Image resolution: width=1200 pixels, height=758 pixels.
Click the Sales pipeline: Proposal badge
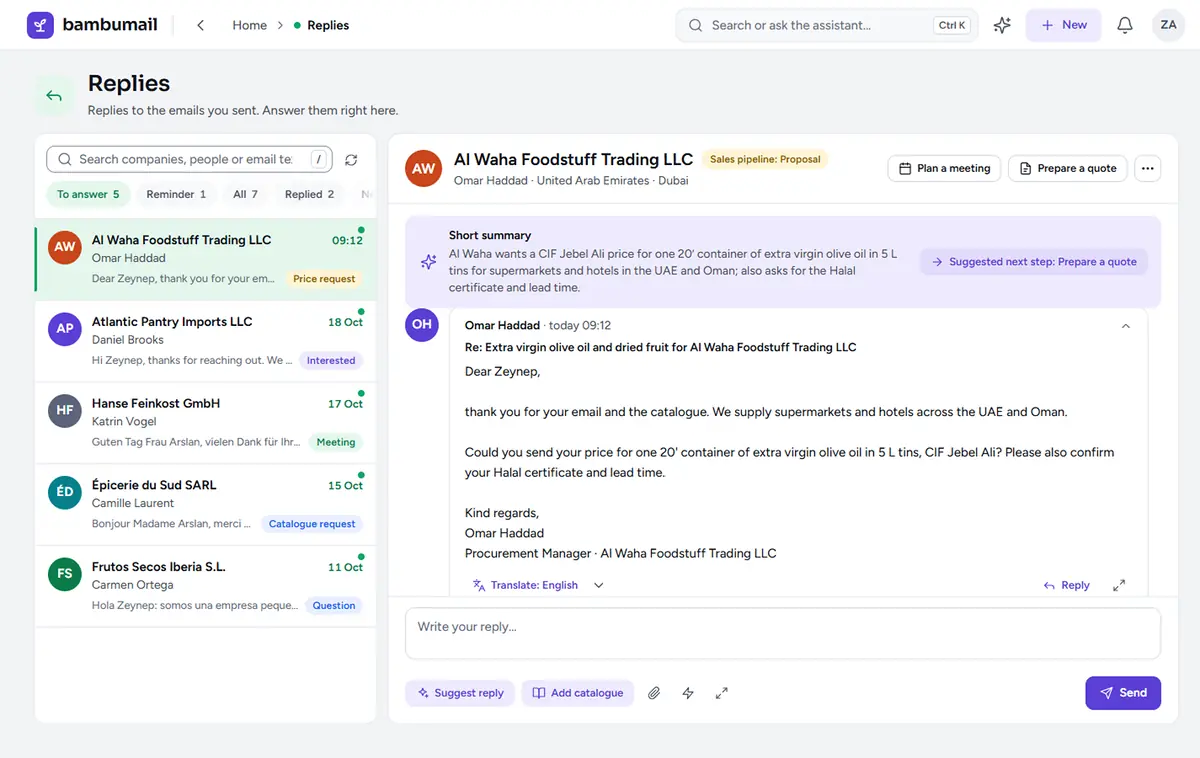click(765, 159)
